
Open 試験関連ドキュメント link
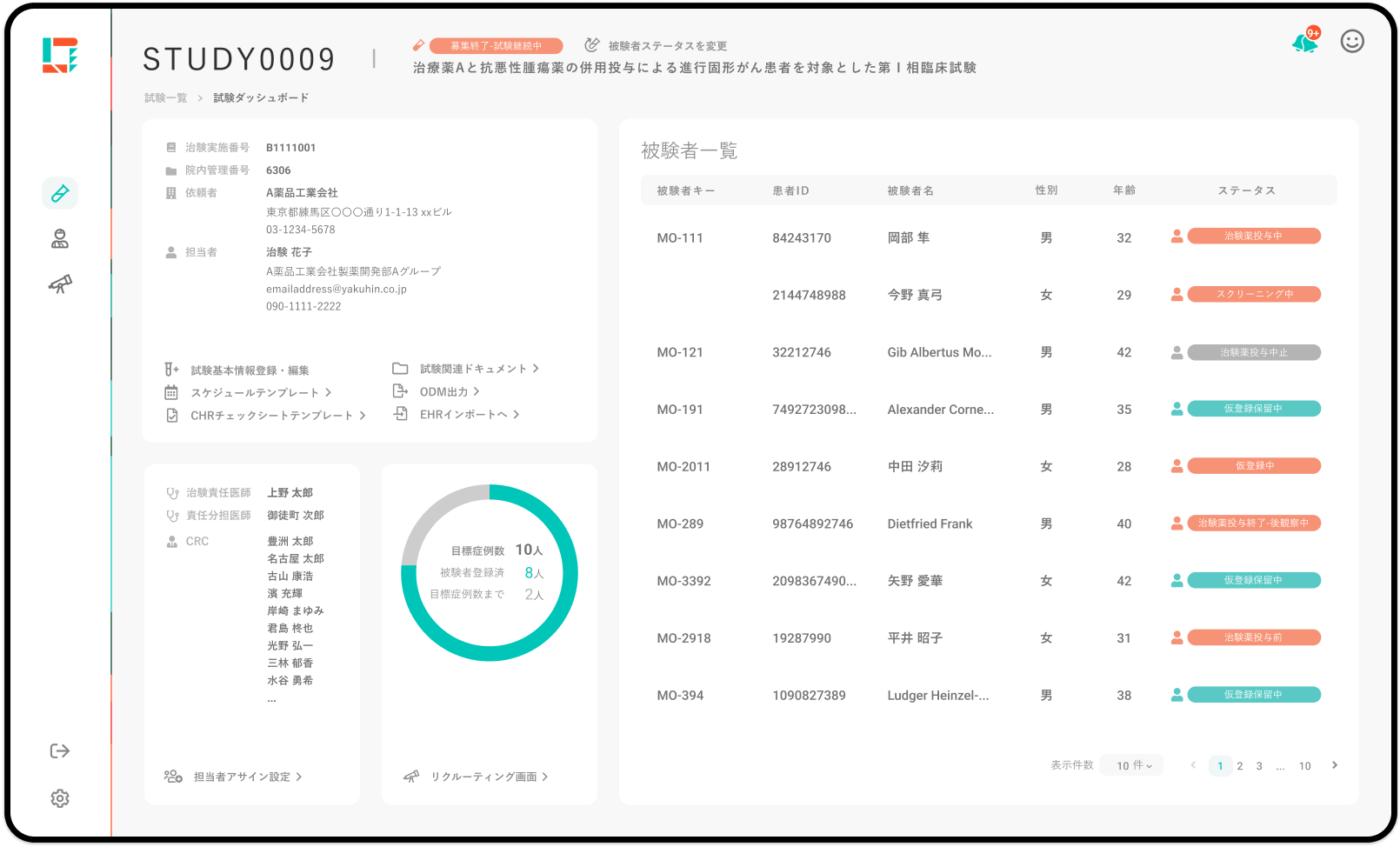473,369
